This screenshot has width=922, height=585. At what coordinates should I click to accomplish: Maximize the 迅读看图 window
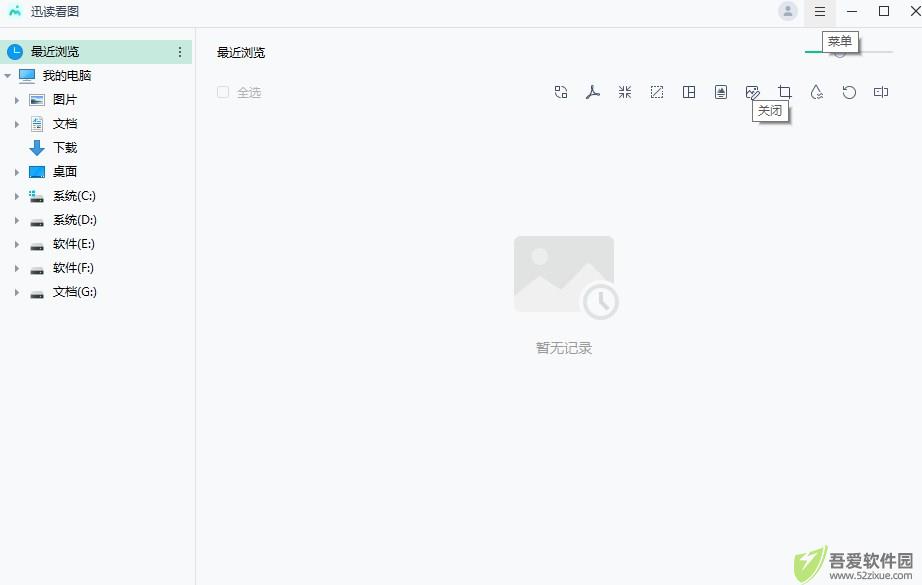[884, 12]
